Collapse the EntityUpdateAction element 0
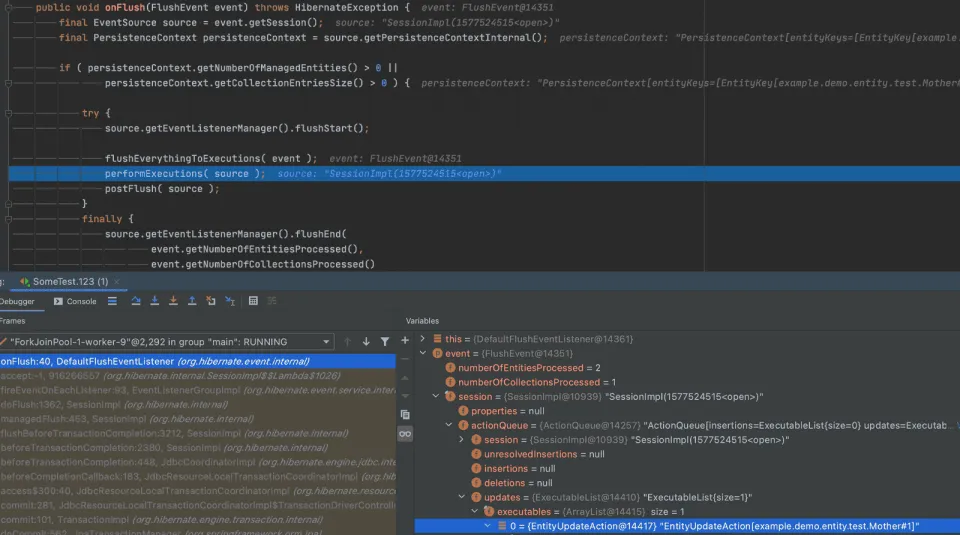 [x=487, y=526]
